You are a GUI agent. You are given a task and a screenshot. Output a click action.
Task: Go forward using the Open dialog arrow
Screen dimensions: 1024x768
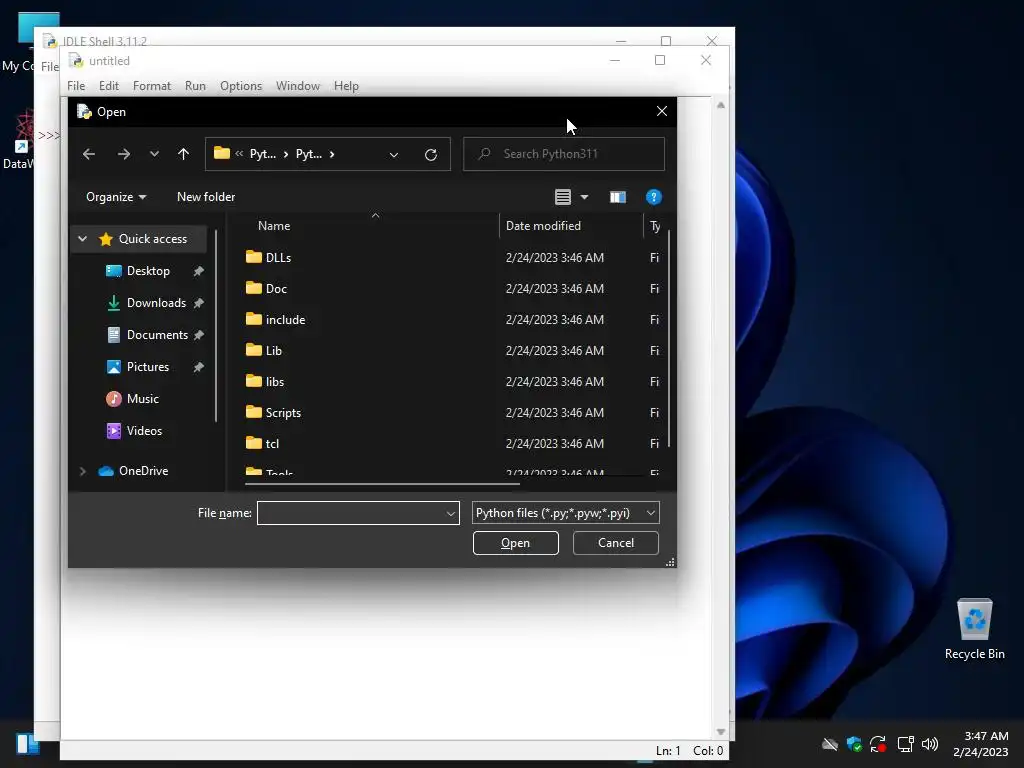coord(123,154)
